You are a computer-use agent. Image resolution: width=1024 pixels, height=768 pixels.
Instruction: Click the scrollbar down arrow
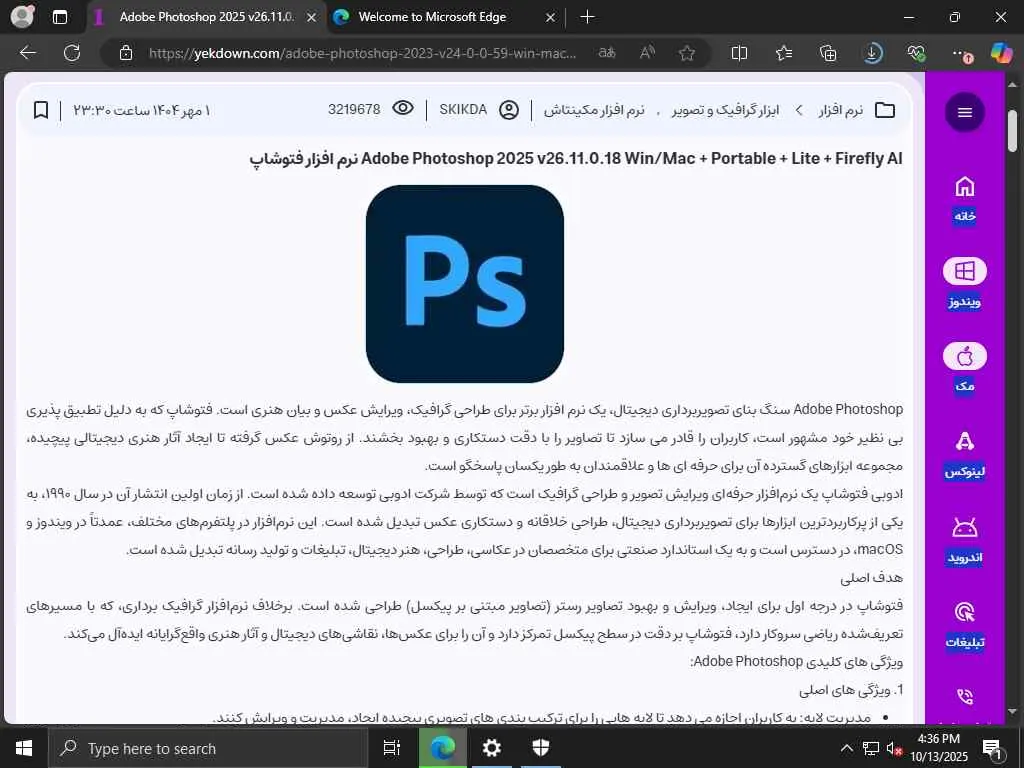pyautogui.click(x=1012, y=711)
